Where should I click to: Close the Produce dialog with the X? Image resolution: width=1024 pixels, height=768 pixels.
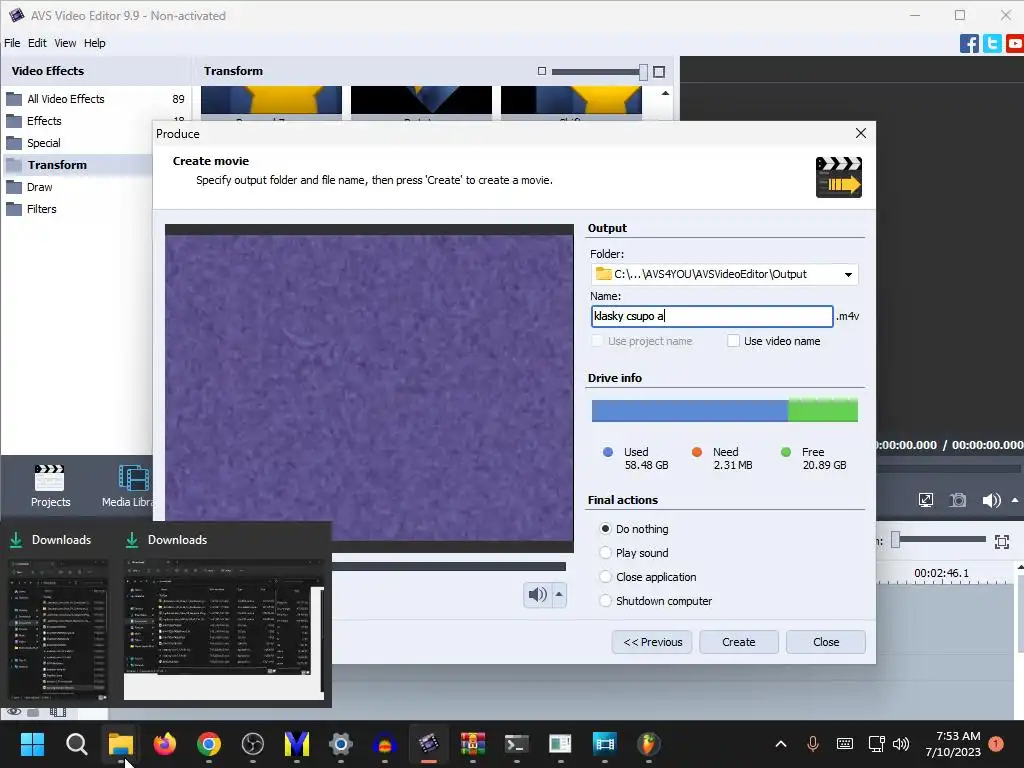pyautogui.click(x=861, y=133)
